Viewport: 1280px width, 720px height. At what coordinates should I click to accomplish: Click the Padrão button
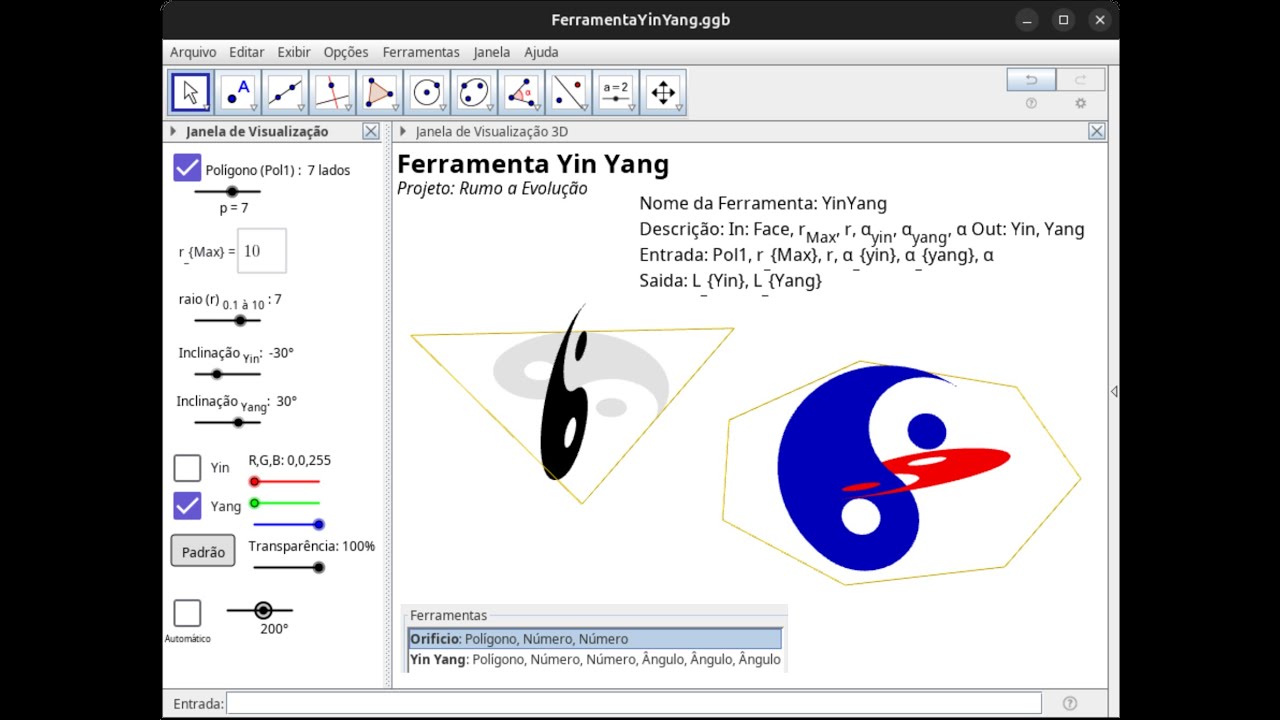pos(203,551)
